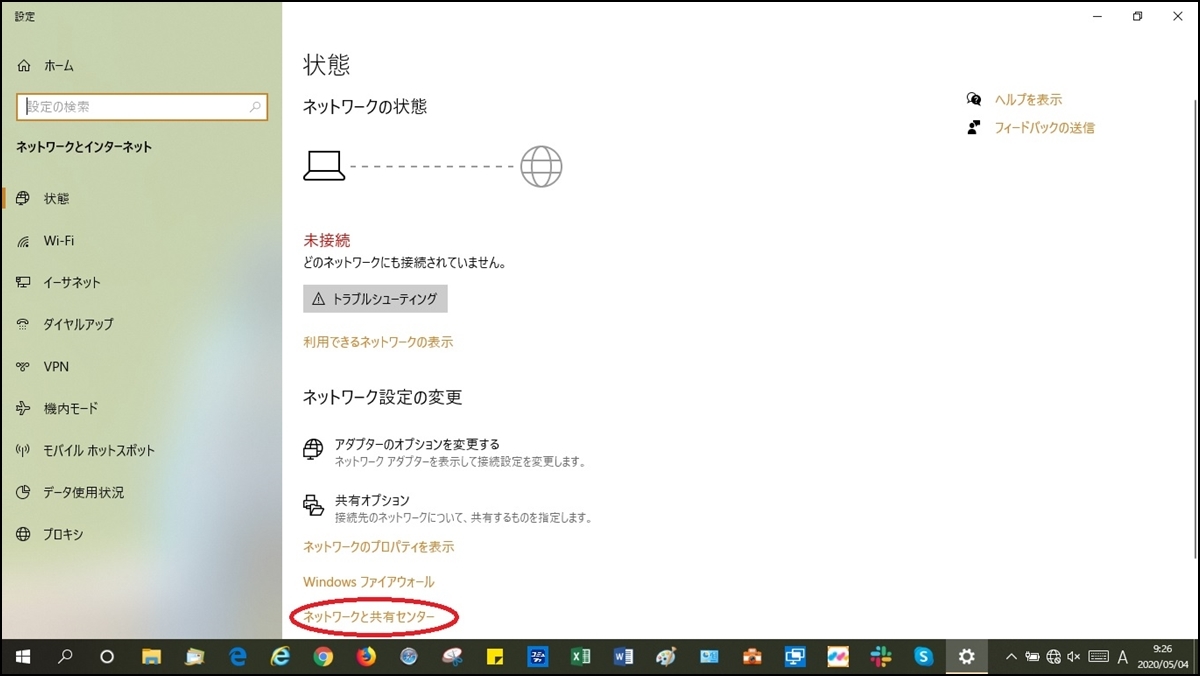Screen dimensions: 1200x676
Task: Go to ホーム in the navigation pane
Action: 49,64
